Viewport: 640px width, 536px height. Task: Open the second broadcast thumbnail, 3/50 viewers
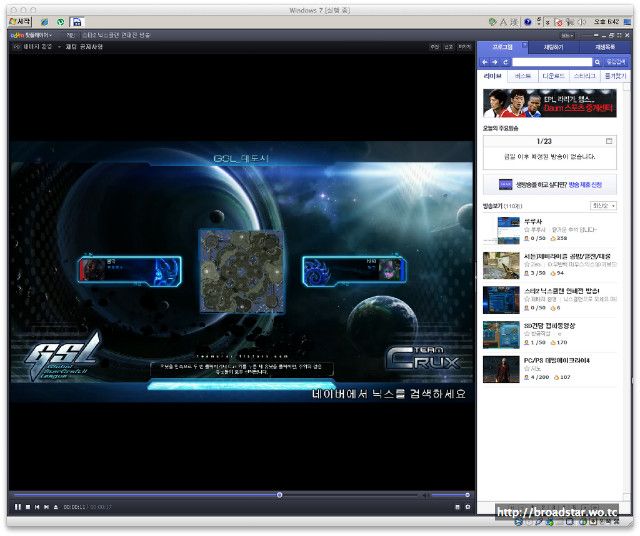[x=501, y=265]
